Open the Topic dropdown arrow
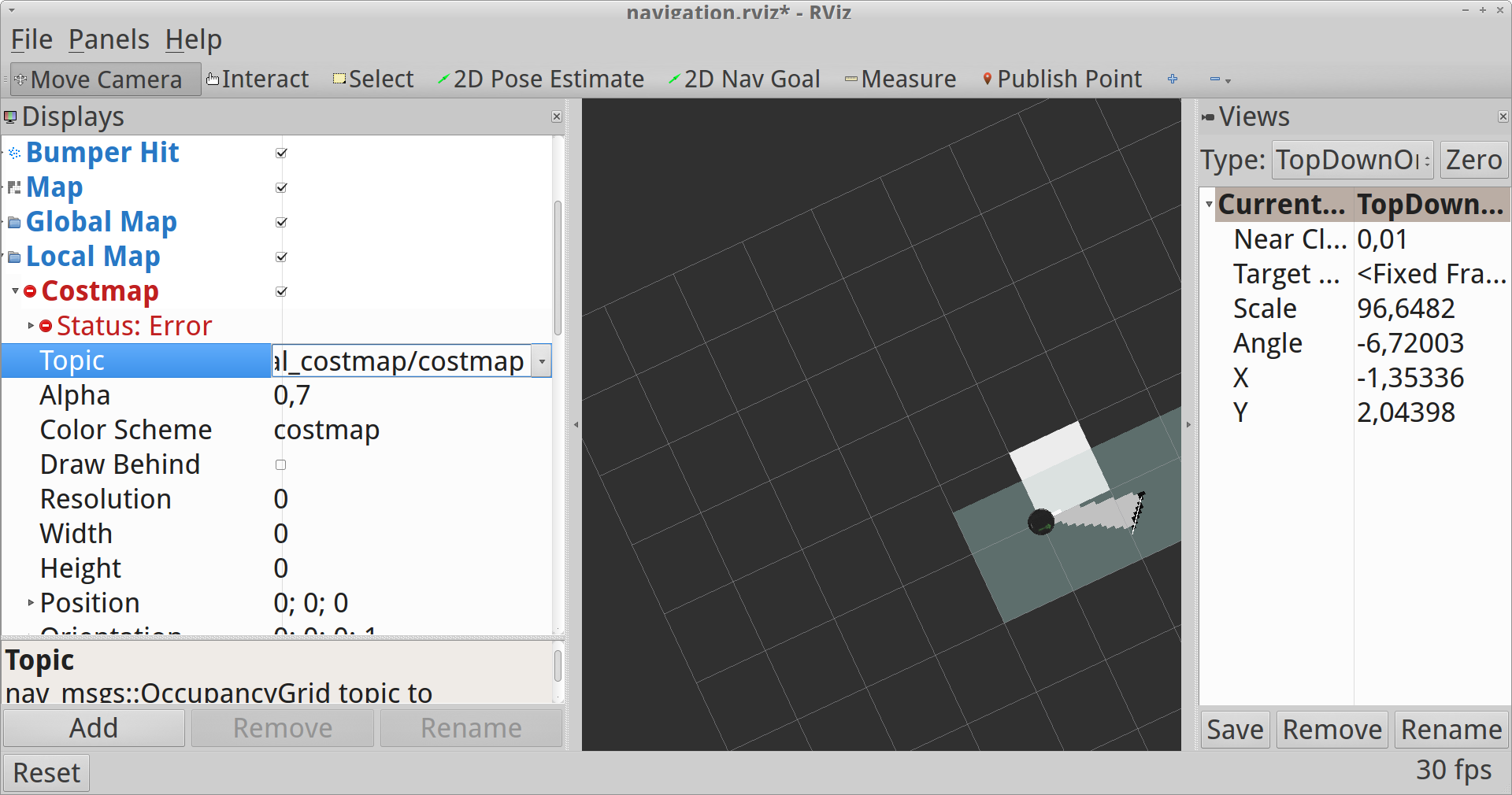This screenshot has width=1512, height=795. click(542, 361)
